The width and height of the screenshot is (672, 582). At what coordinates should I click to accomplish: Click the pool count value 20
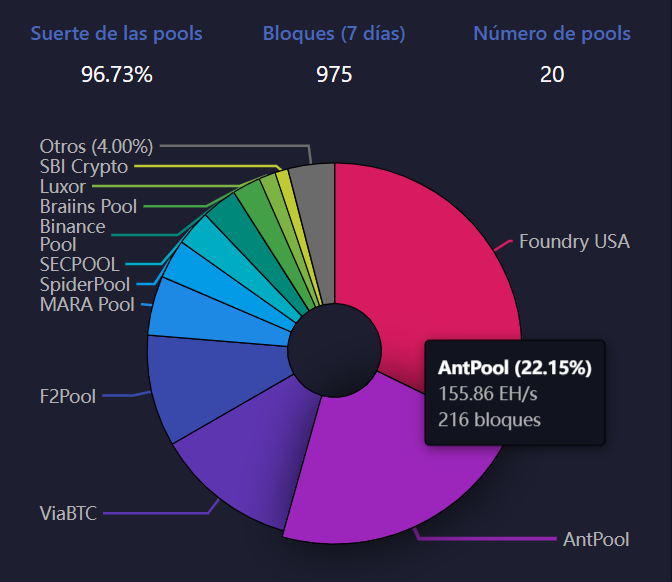552,75
